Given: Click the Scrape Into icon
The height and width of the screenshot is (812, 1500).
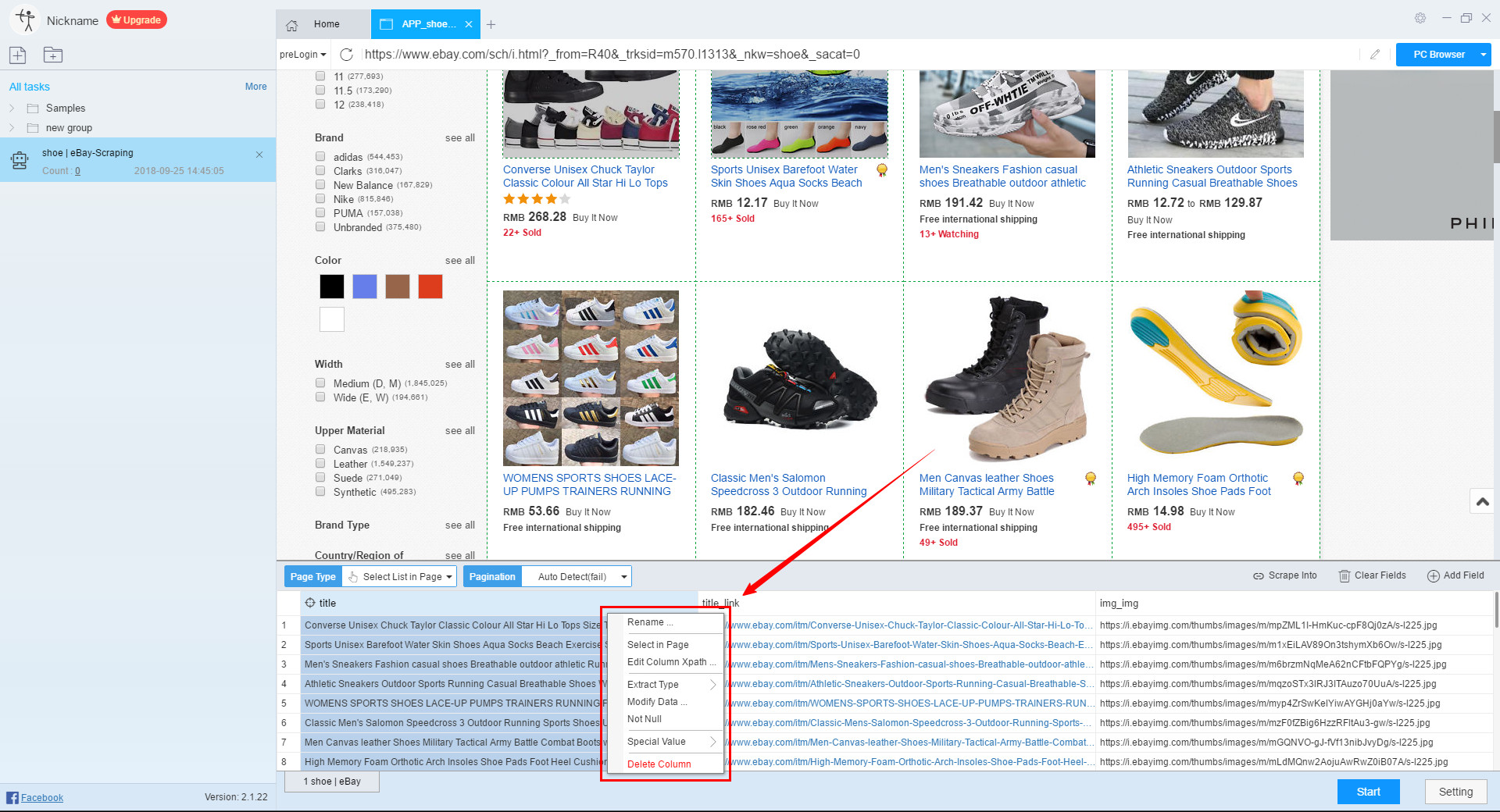Looking at the screenshot, I should [x=1259, y=576].
